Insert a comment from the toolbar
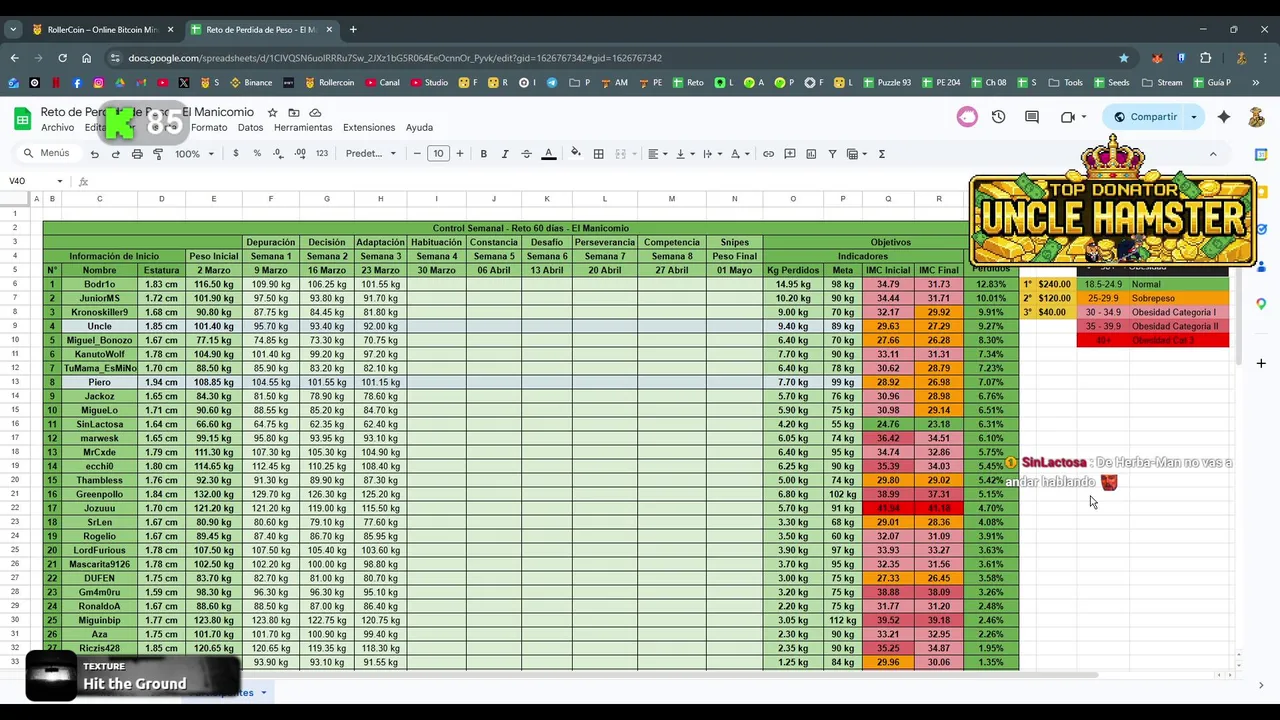Screen dimensions: 1280x720 pyautogui.click(x=790, y=154)
